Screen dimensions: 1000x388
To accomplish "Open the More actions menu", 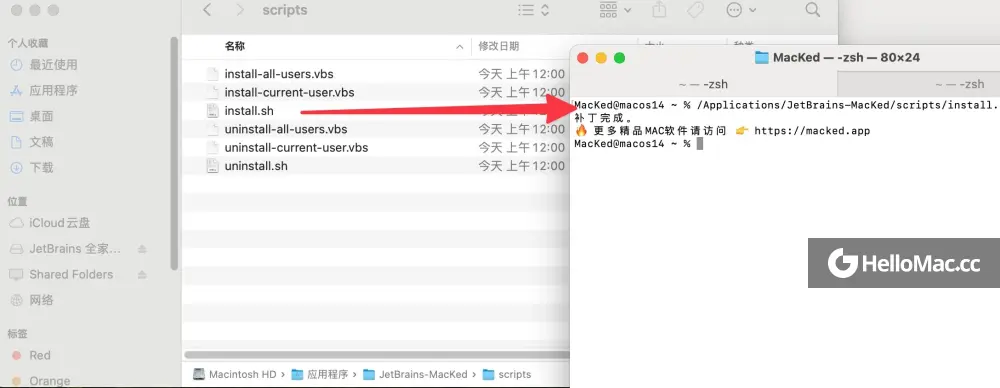I will [x=741, y=10].
